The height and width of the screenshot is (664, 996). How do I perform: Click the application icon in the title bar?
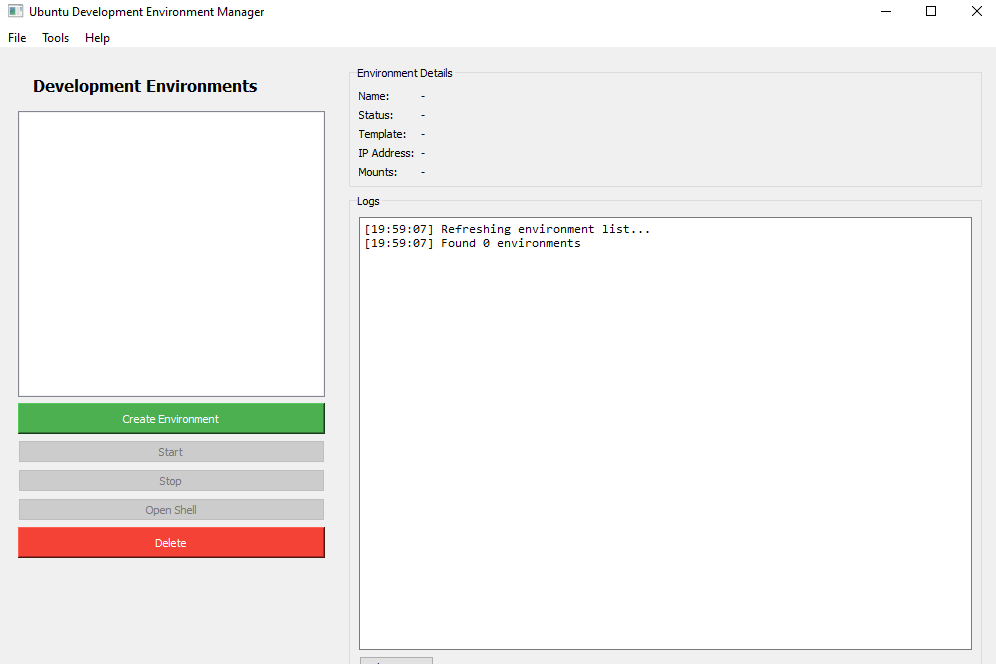pos(15,11)
